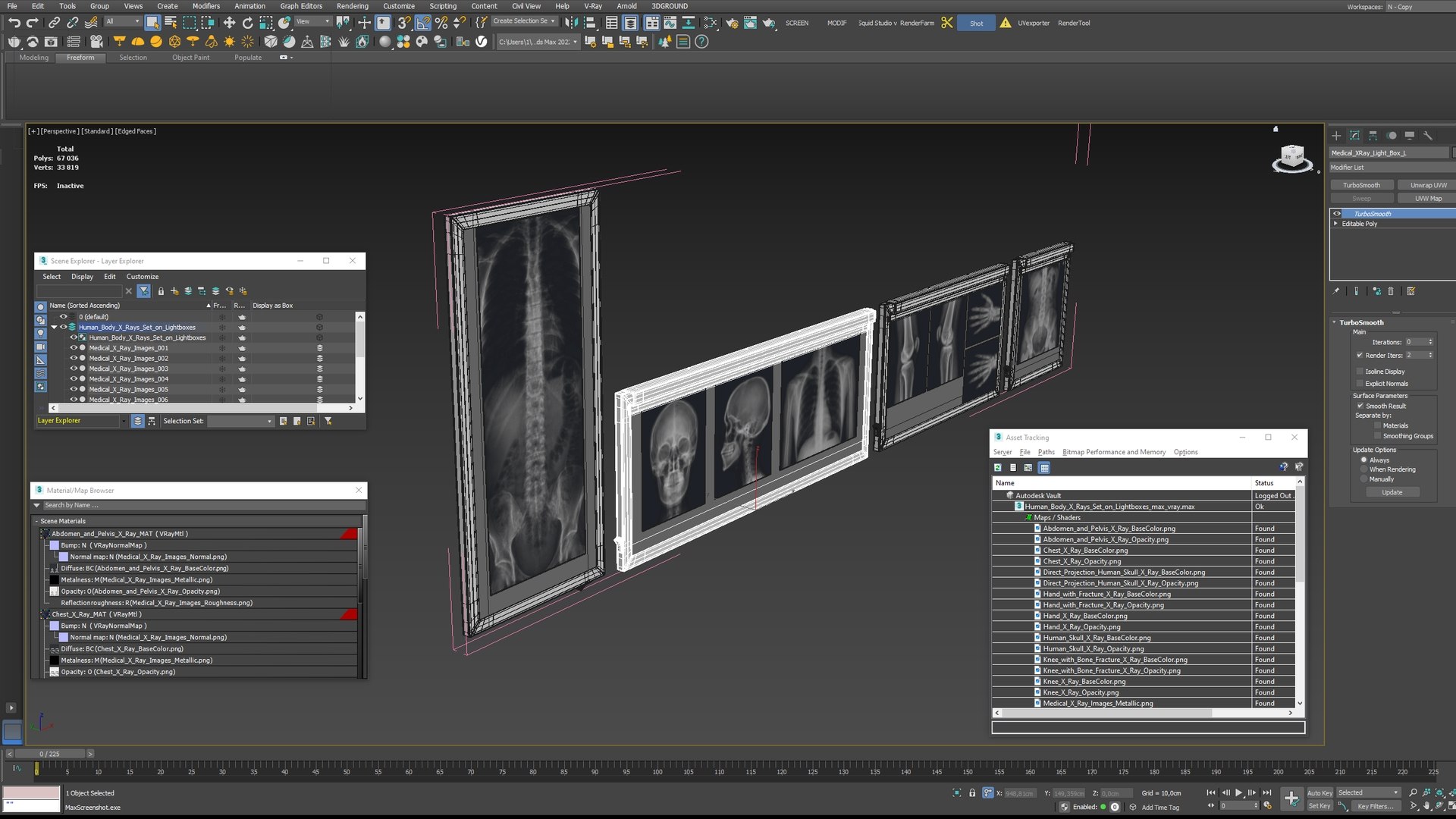Collapse the TurboSmooth rollout
This screenshot has width=1456, height=819.
[1335, 322]
